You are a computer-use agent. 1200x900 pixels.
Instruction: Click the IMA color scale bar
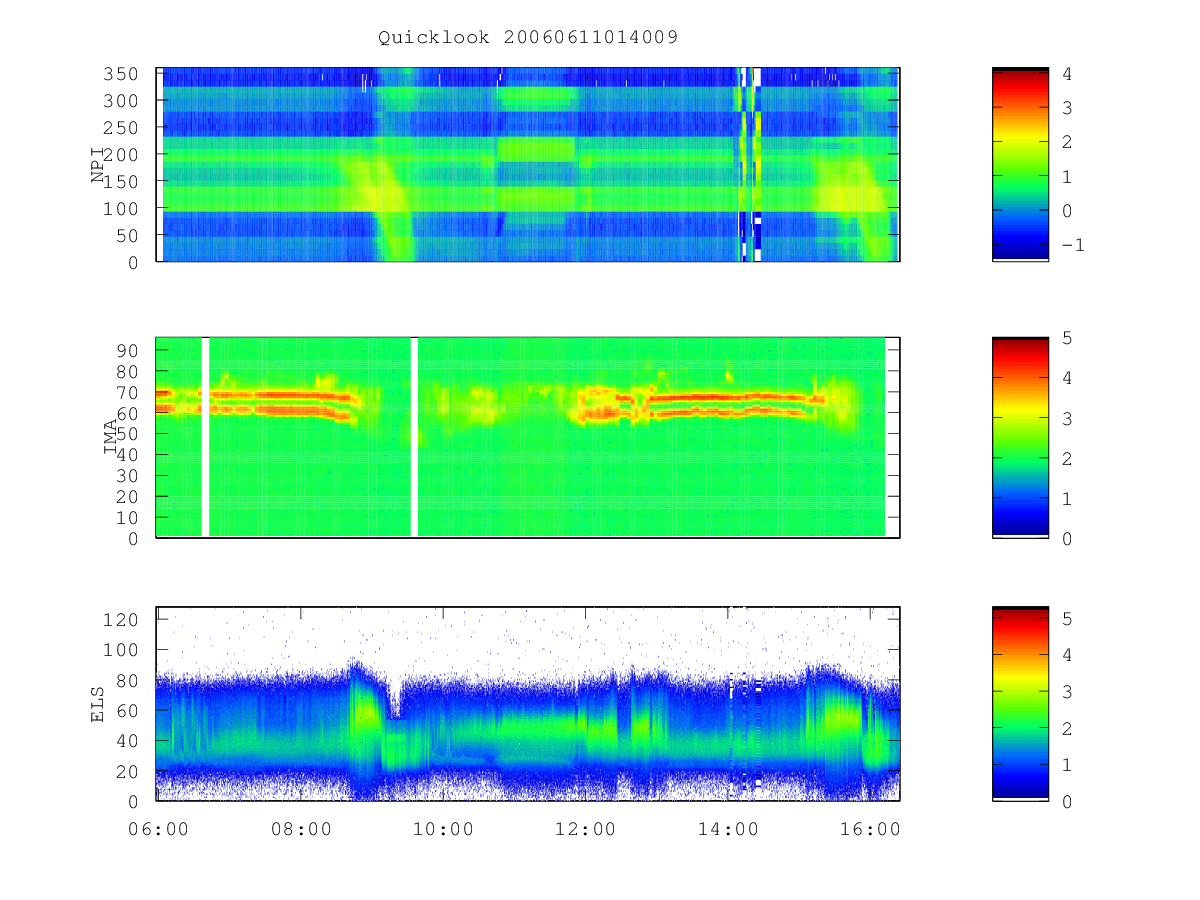tap(1020, 437)
